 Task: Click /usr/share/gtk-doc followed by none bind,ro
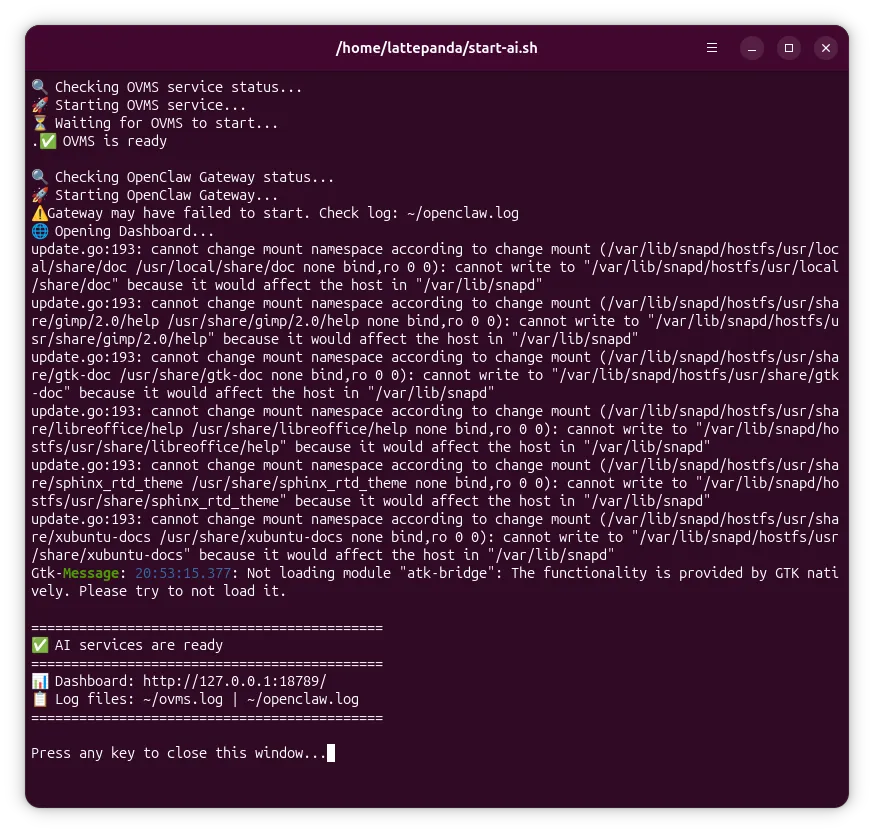191,375
